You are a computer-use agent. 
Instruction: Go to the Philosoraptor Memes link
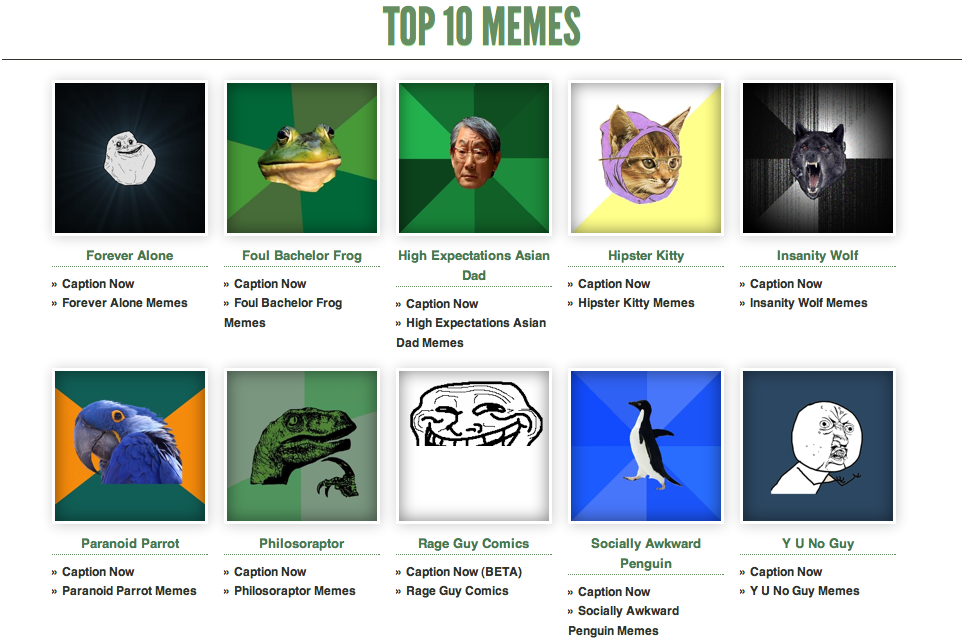click(x=294, y=590)
